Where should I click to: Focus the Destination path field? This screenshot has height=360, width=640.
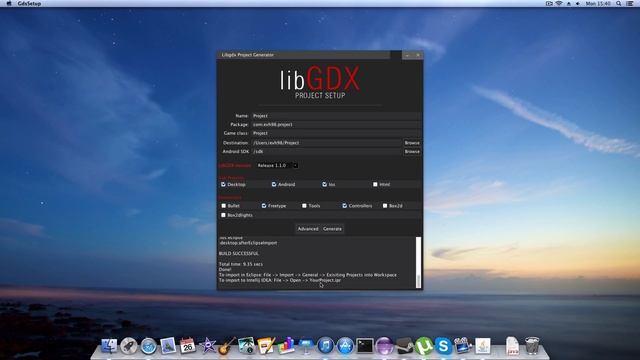(x=327, y=143)
